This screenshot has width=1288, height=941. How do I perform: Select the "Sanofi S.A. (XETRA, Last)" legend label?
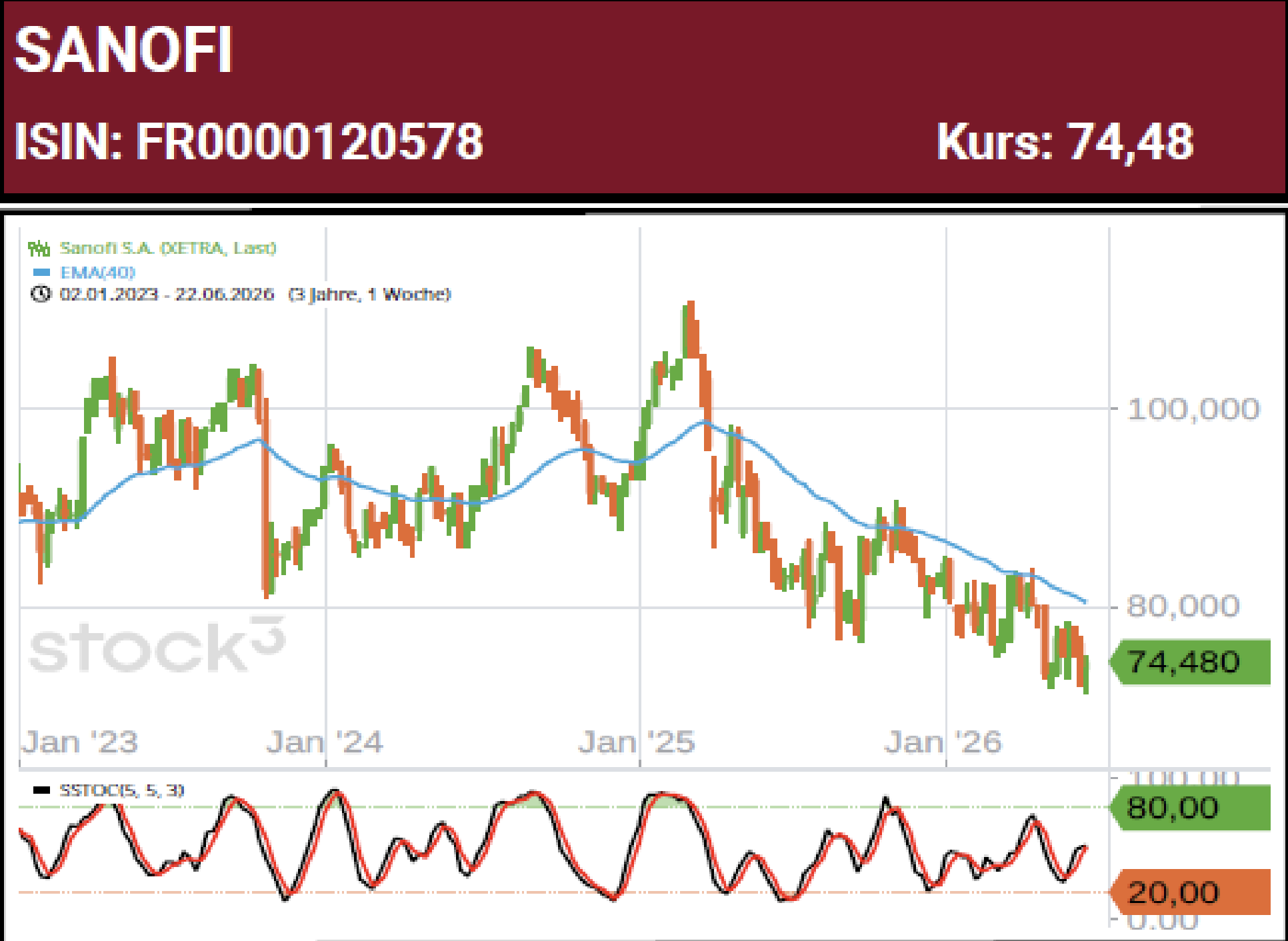(x=168, y=248)
